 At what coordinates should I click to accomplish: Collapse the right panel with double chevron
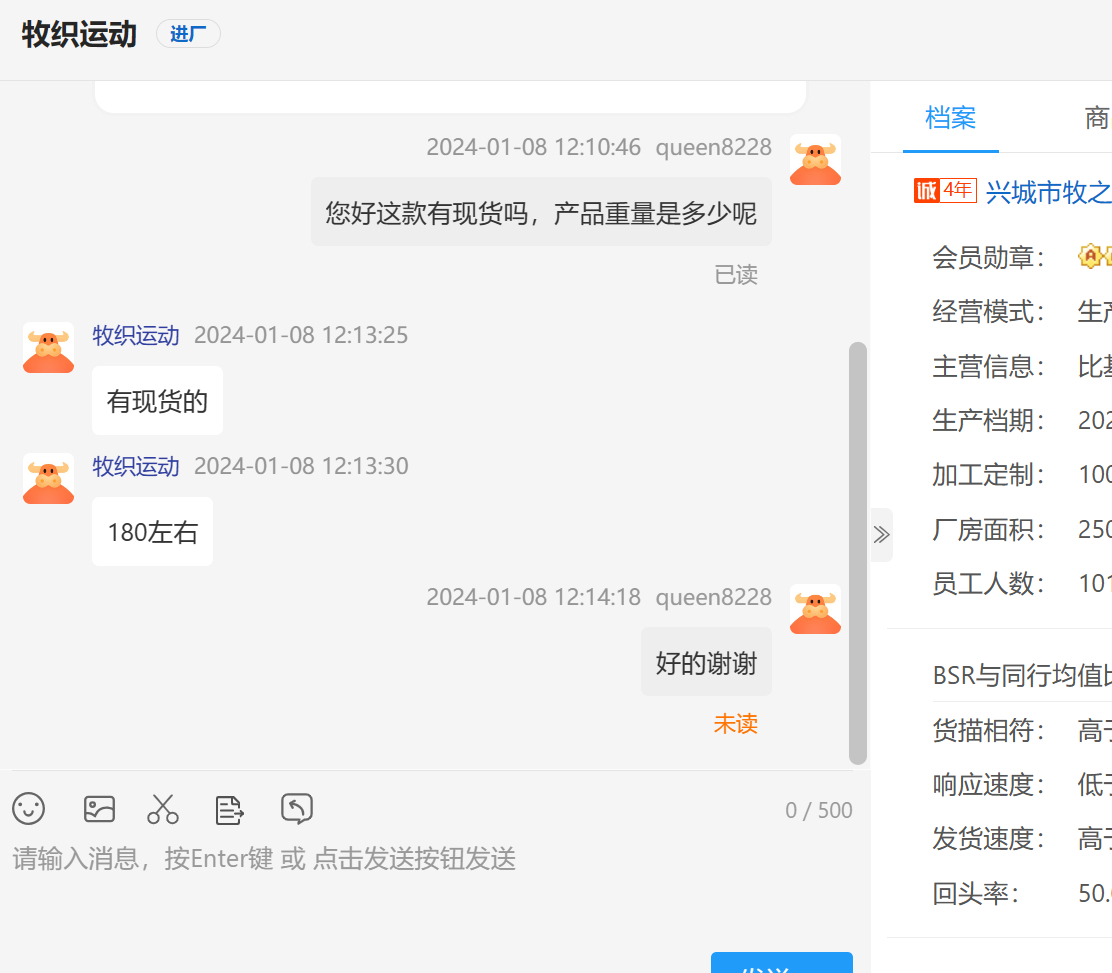click(881, 535)
